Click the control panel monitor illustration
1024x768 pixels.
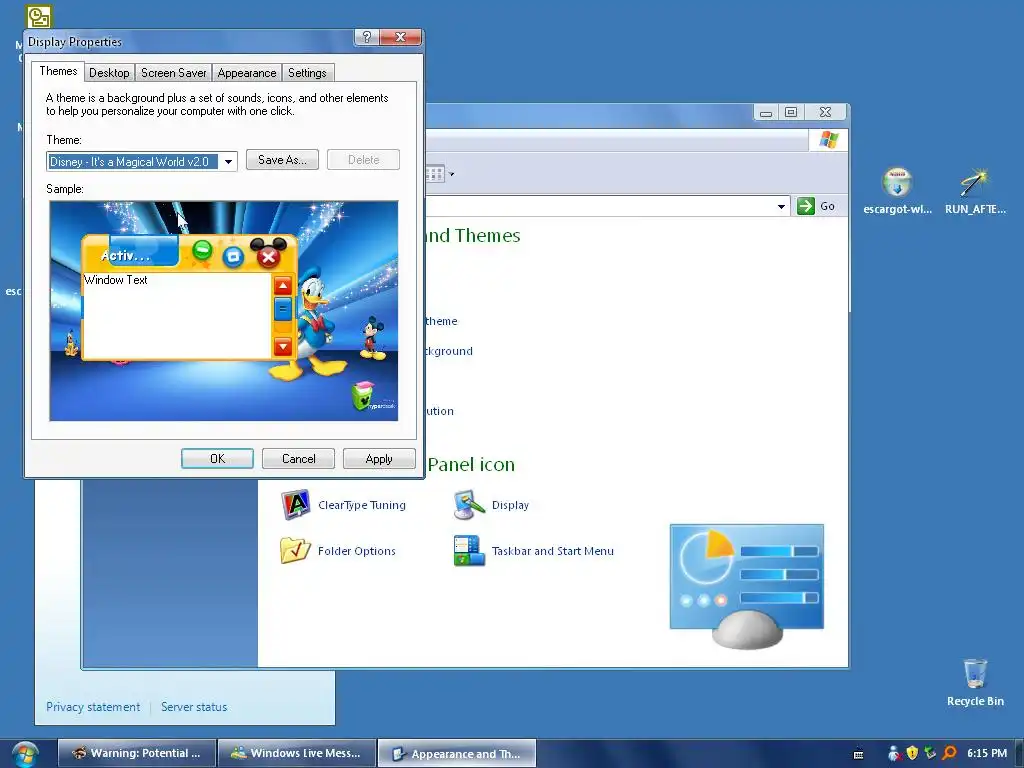click(x=746, y=586)
